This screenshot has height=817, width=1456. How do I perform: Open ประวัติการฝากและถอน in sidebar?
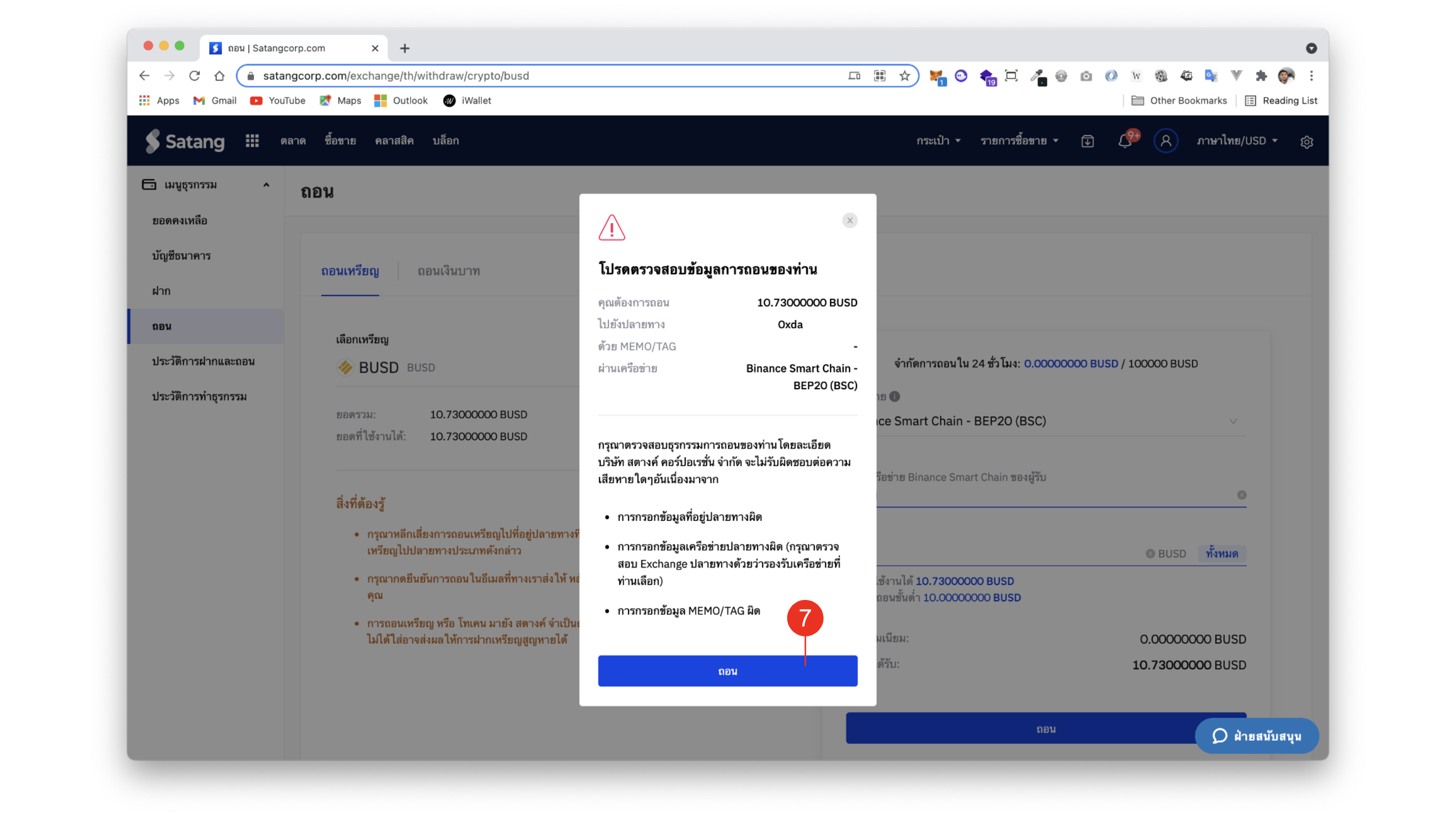point(203,361)
